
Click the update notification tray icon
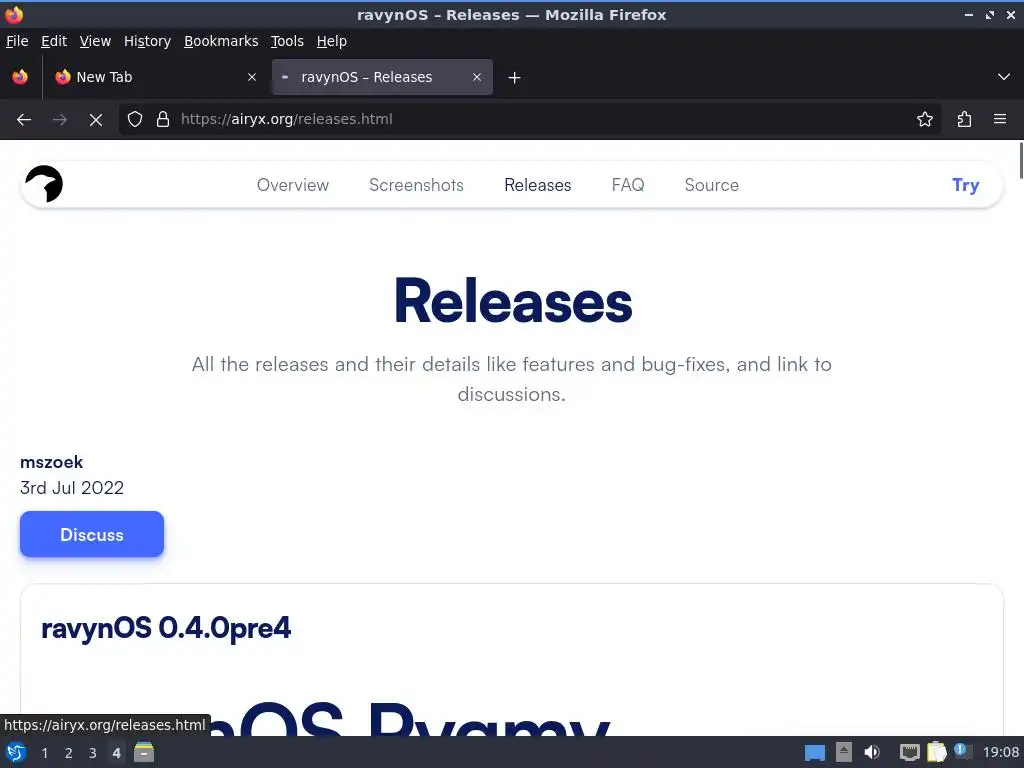963,750
